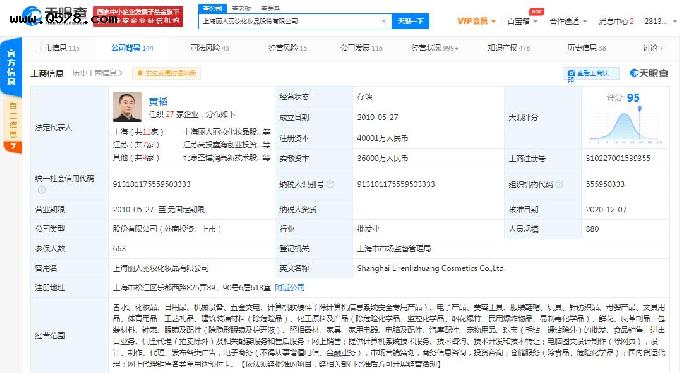680x373 pixels.
Task: Click the blue outlined button near 天眼查 watermark
Action: point(592,73)
